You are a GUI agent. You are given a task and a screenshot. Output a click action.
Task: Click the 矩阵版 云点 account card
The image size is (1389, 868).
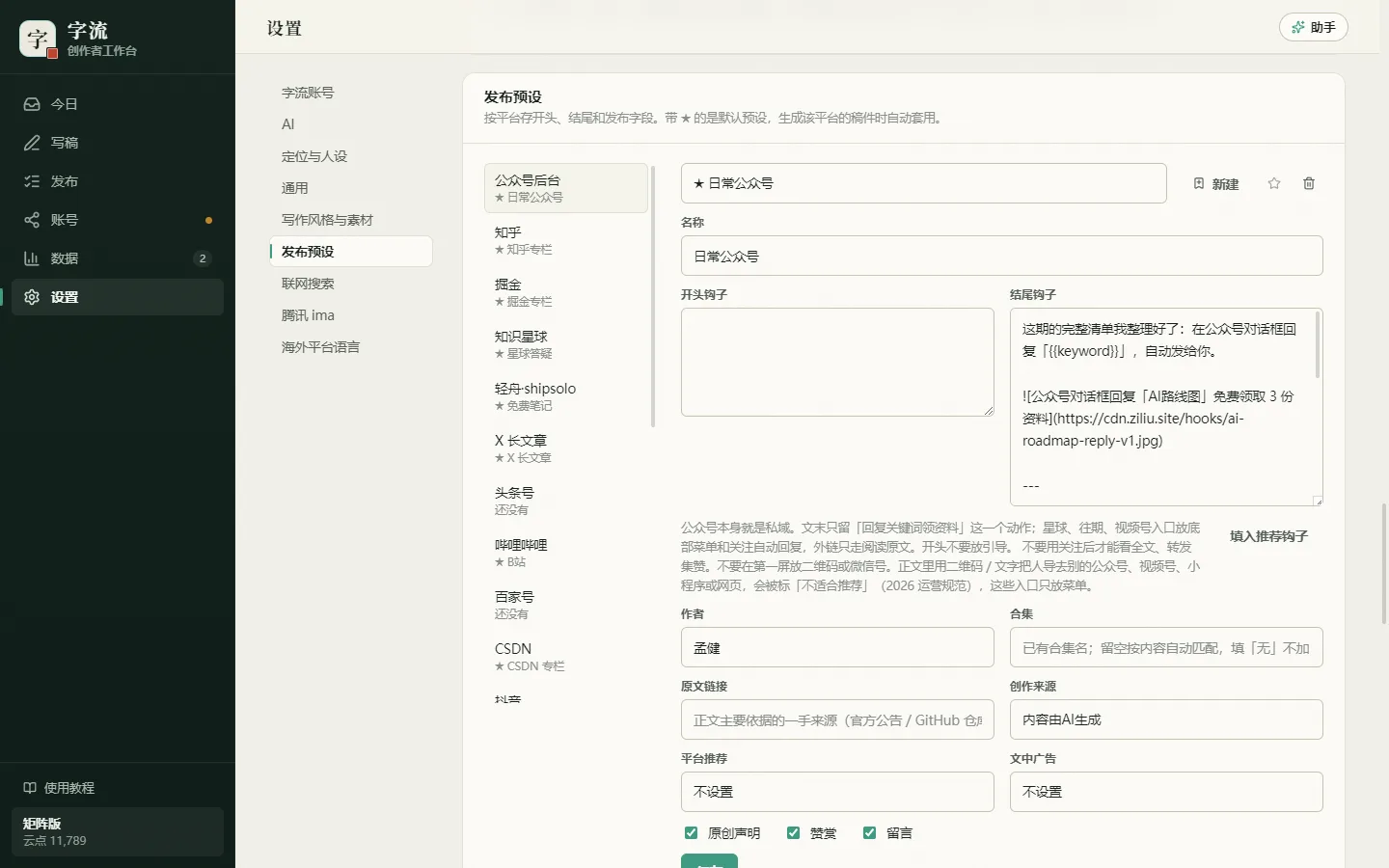[118, 831]
